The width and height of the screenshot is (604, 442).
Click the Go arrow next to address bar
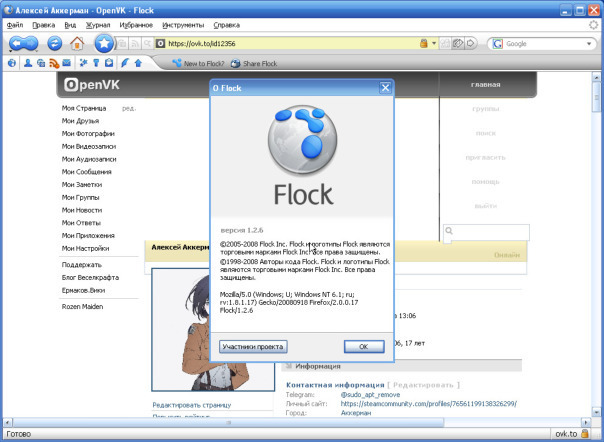[x=470, y=43]
